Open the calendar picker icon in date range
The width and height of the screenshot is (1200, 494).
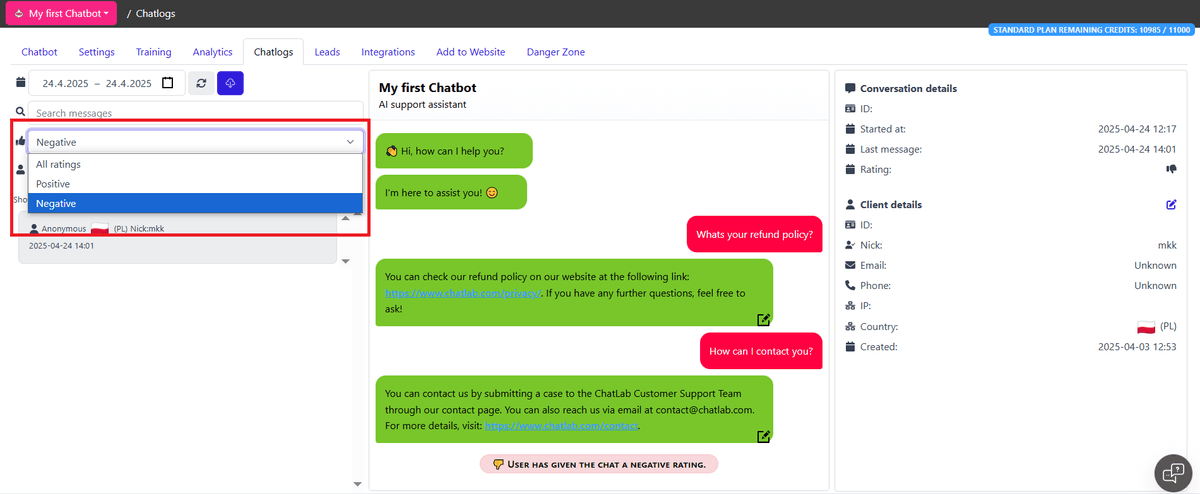click(168, 84)
